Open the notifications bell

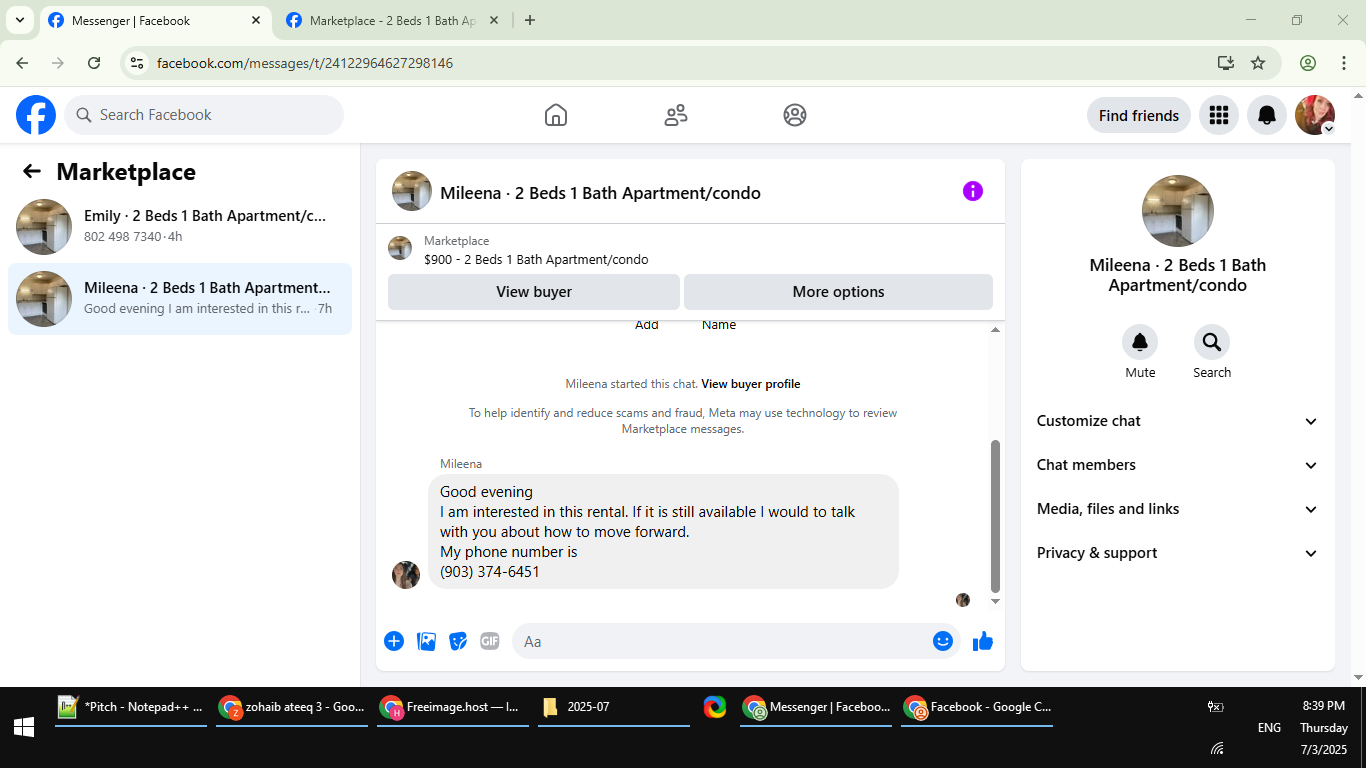1267,115
